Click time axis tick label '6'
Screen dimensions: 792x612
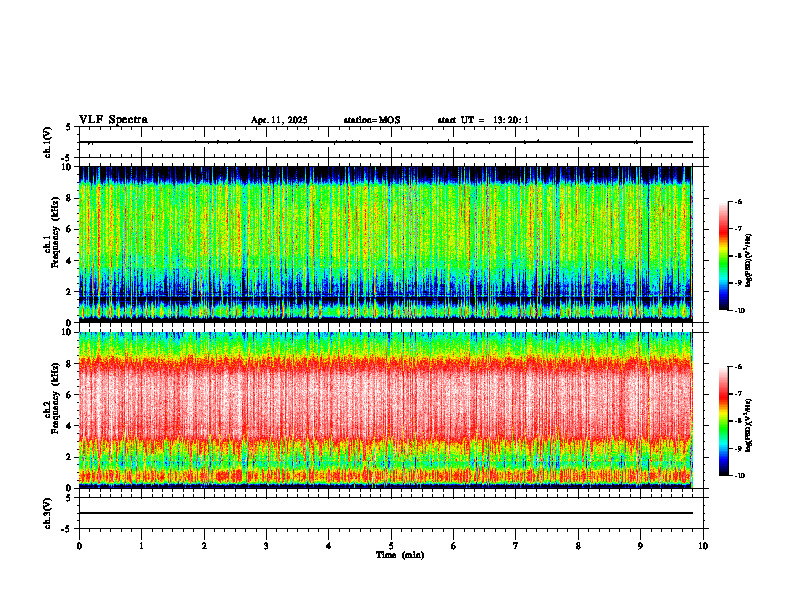pos(454,546)
